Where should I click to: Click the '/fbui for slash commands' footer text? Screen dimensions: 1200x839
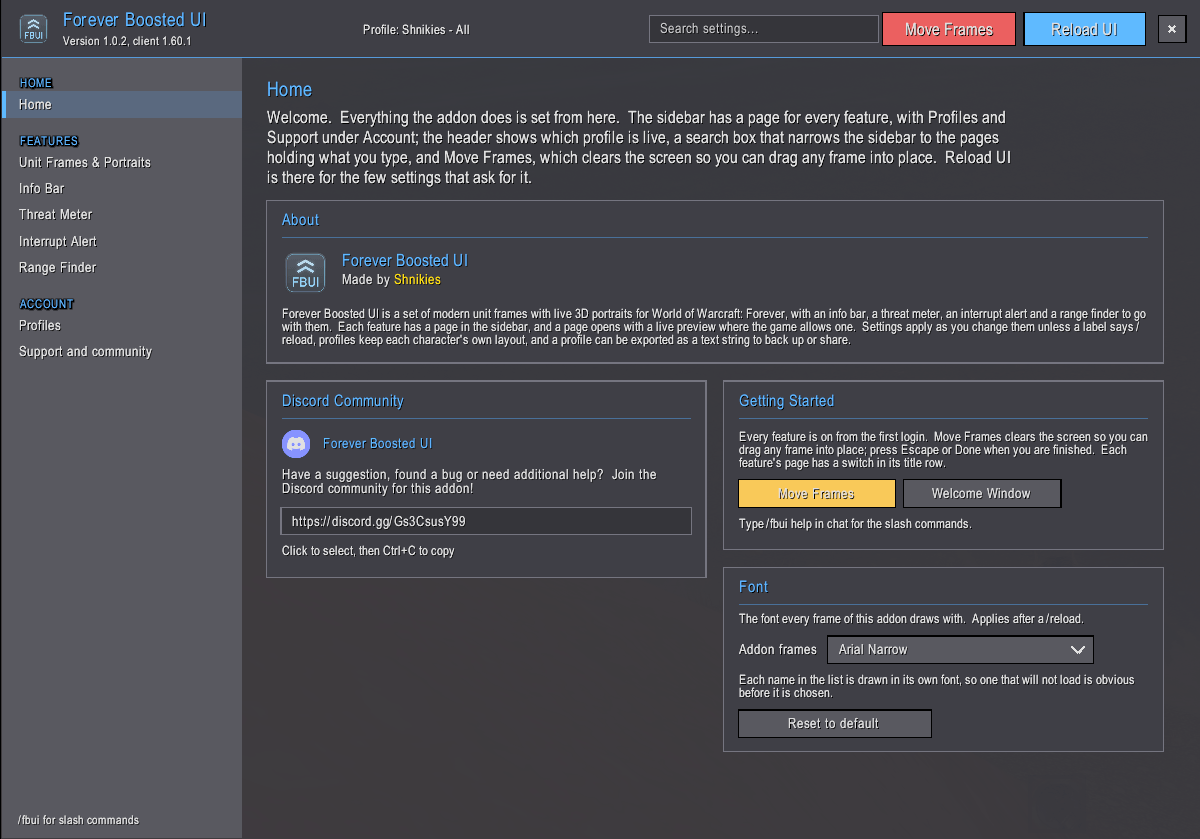click(x=78, y=820)
